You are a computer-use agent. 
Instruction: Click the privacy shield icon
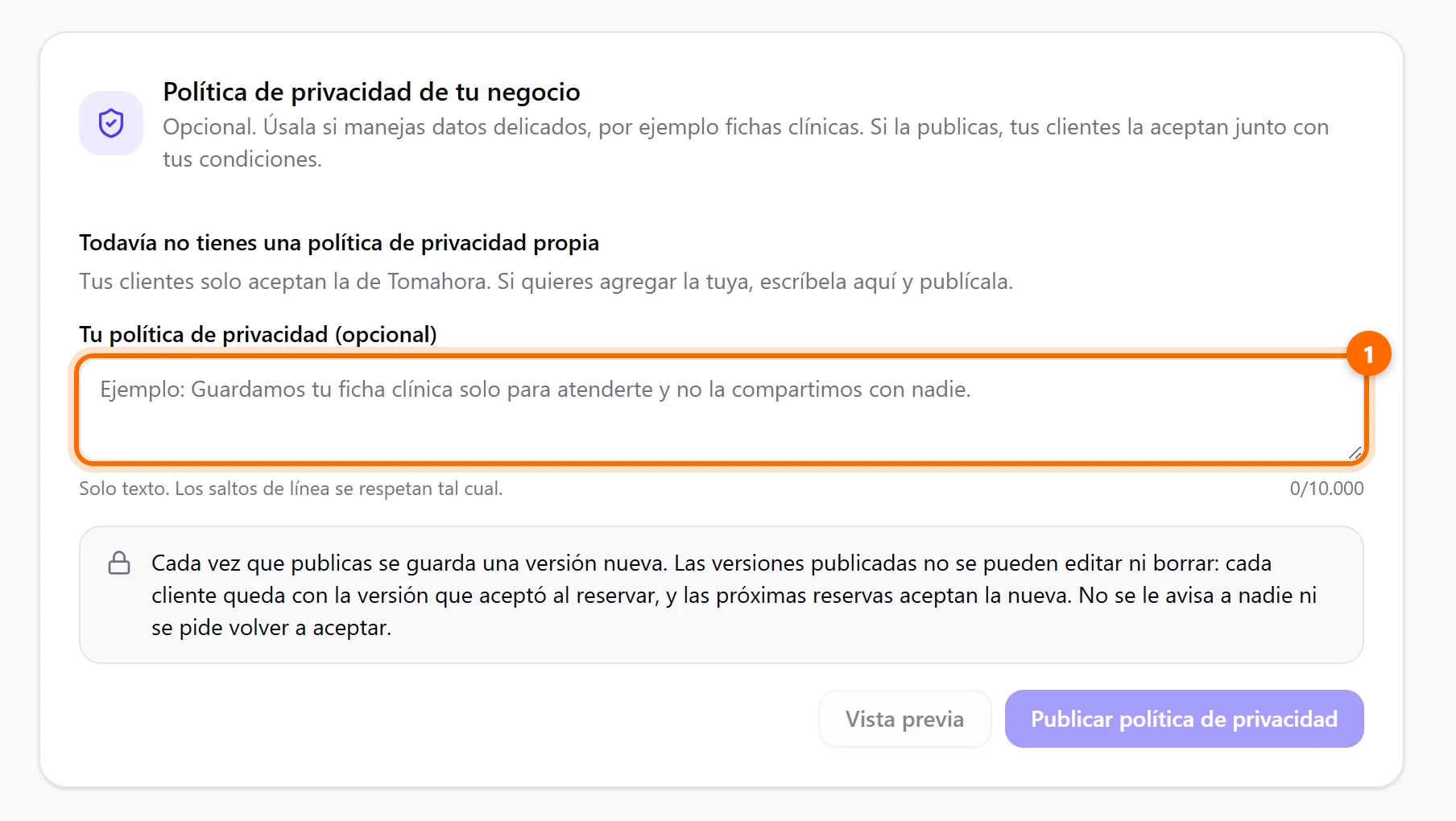(x=111, y=123)
